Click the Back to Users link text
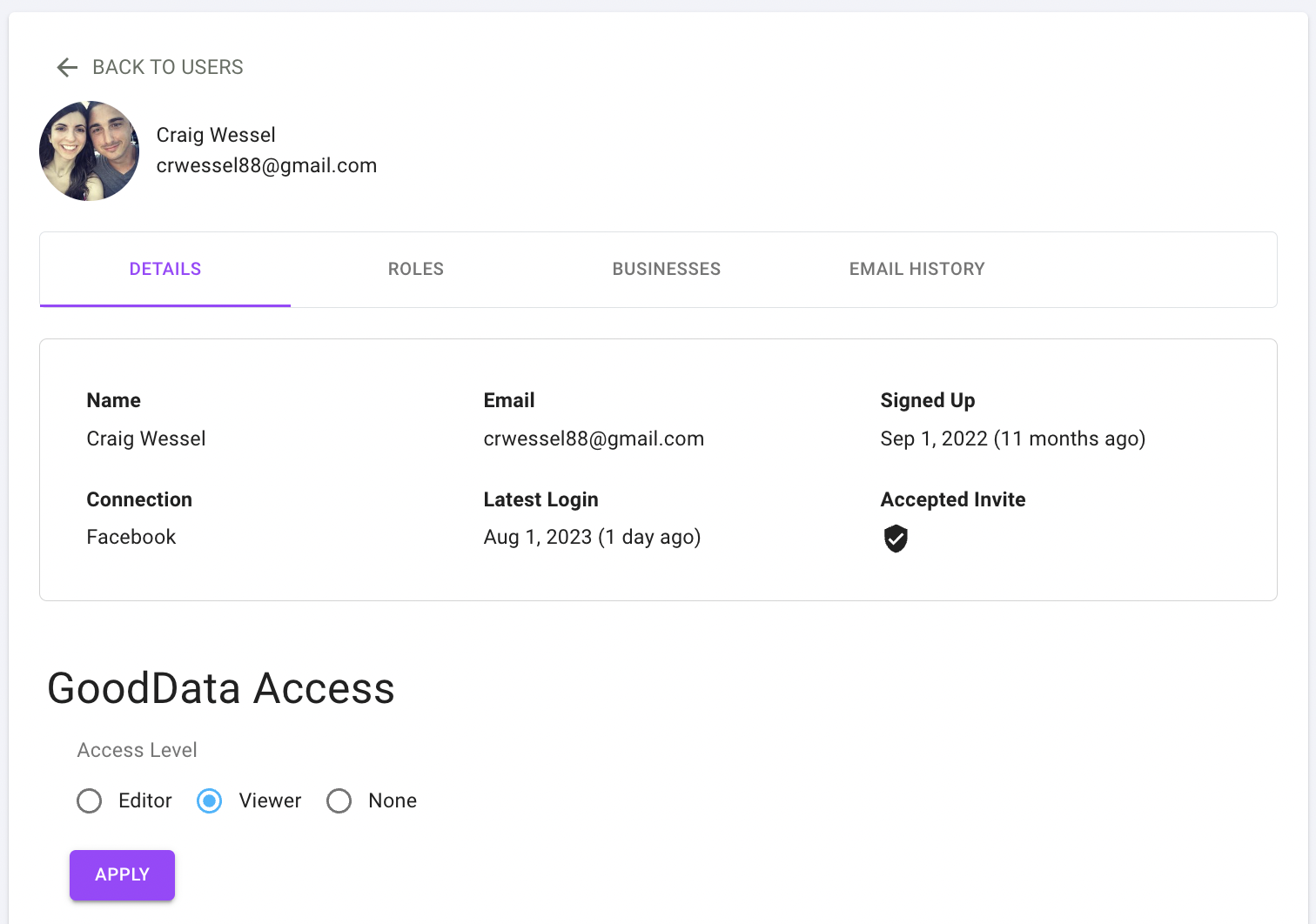Image resolution: width=1316 pixels, height=924 pixels. coord(168,67)
